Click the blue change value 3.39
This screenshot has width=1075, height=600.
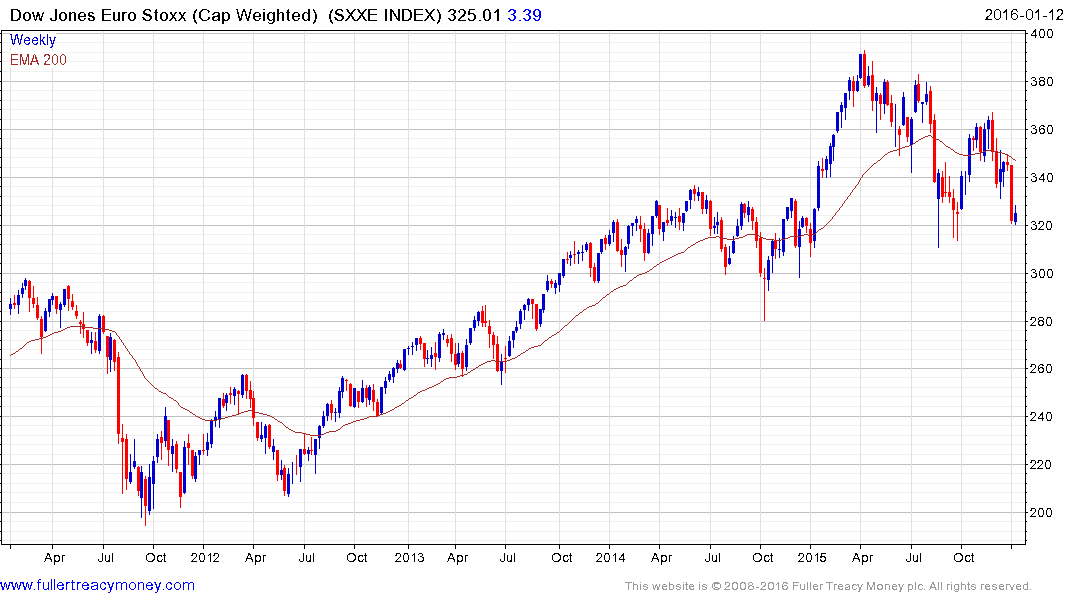[x=524, y=15]
